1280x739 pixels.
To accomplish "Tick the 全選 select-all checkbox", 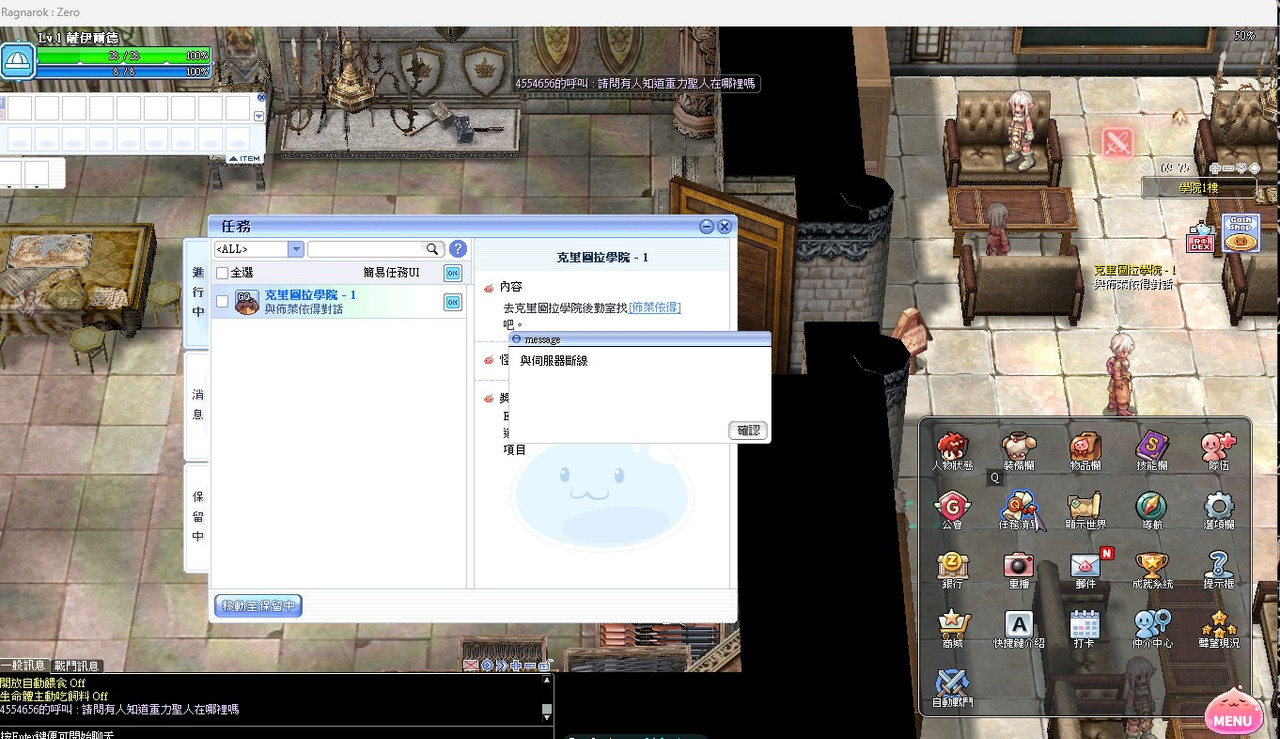I will click(x=222, y=273).
